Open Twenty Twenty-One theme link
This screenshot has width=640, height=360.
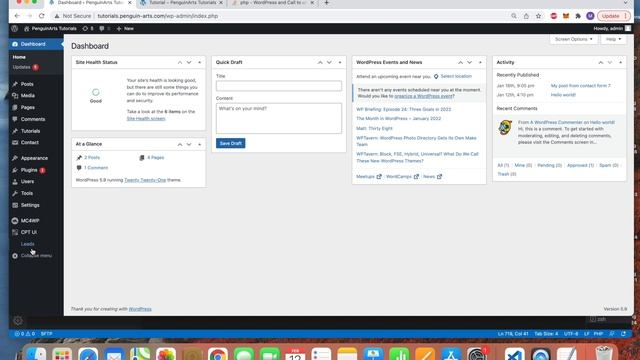tap(145, 180)
